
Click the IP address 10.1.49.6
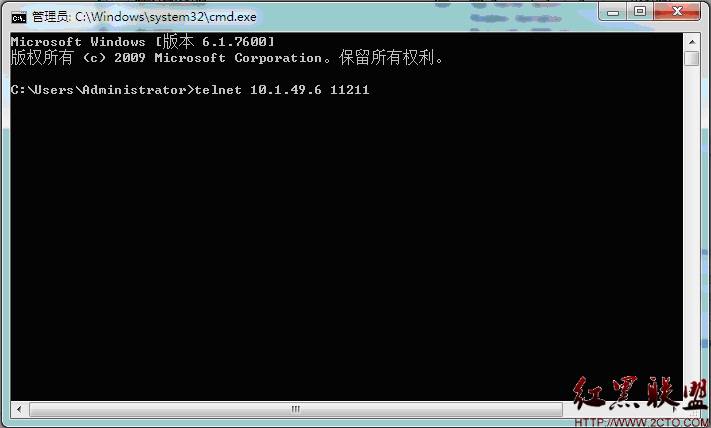(286, 90)
